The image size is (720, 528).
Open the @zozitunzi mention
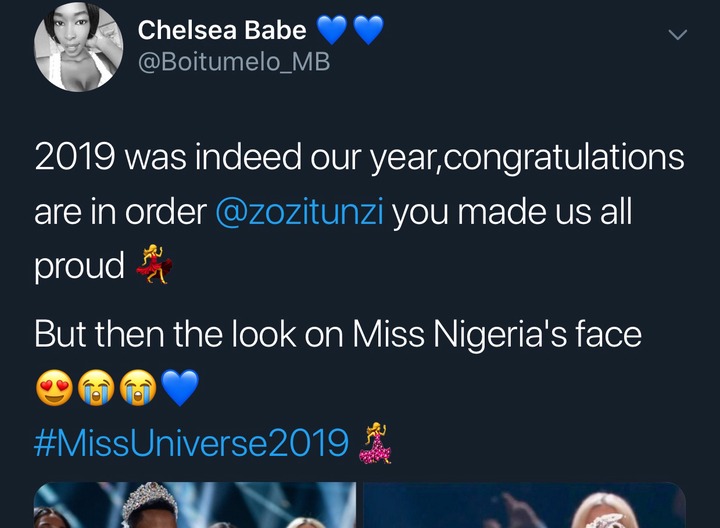click(x=296, y=213)
